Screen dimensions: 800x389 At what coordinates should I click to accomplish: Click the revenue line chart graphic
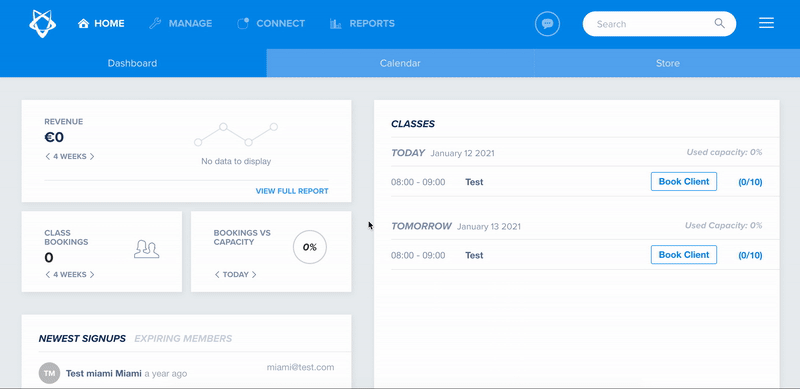tap(236, 134)
